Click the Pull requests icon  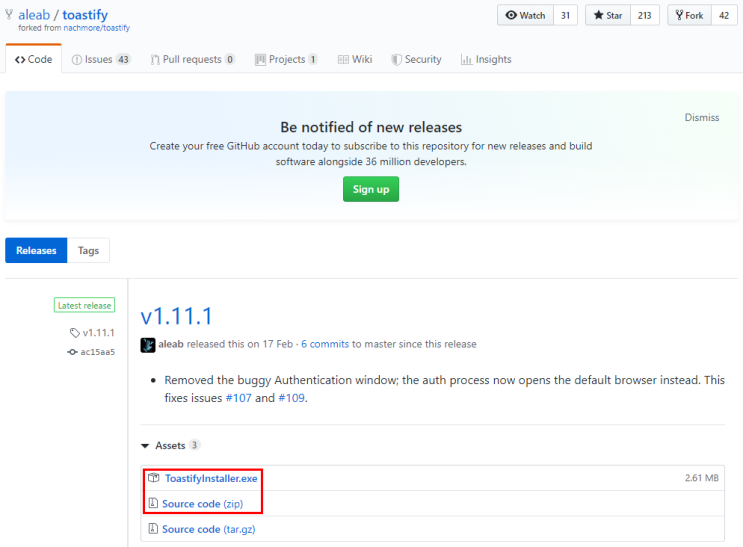coord(155,60)
